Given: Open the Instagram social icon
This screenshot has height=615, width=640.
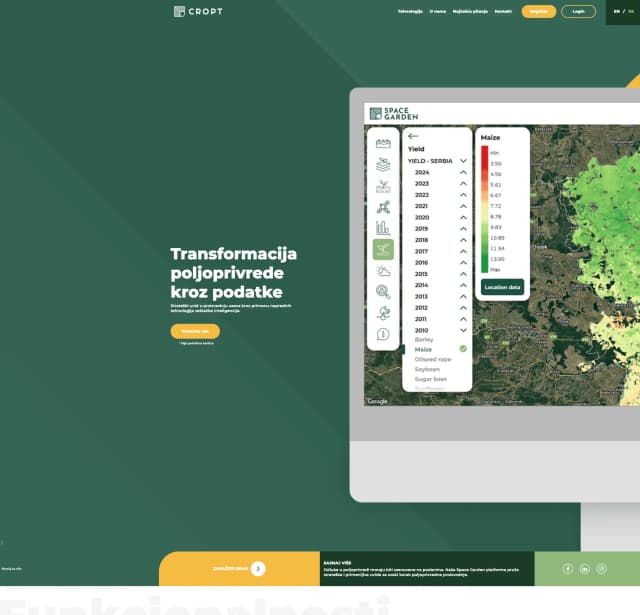Looking at the screenshot, I should [602, 569].
